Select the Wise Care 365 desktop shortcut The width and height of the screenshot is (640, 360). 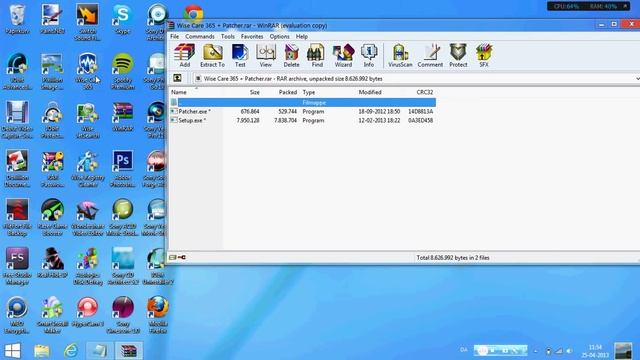pyautogui.click(x=87, y=71)
